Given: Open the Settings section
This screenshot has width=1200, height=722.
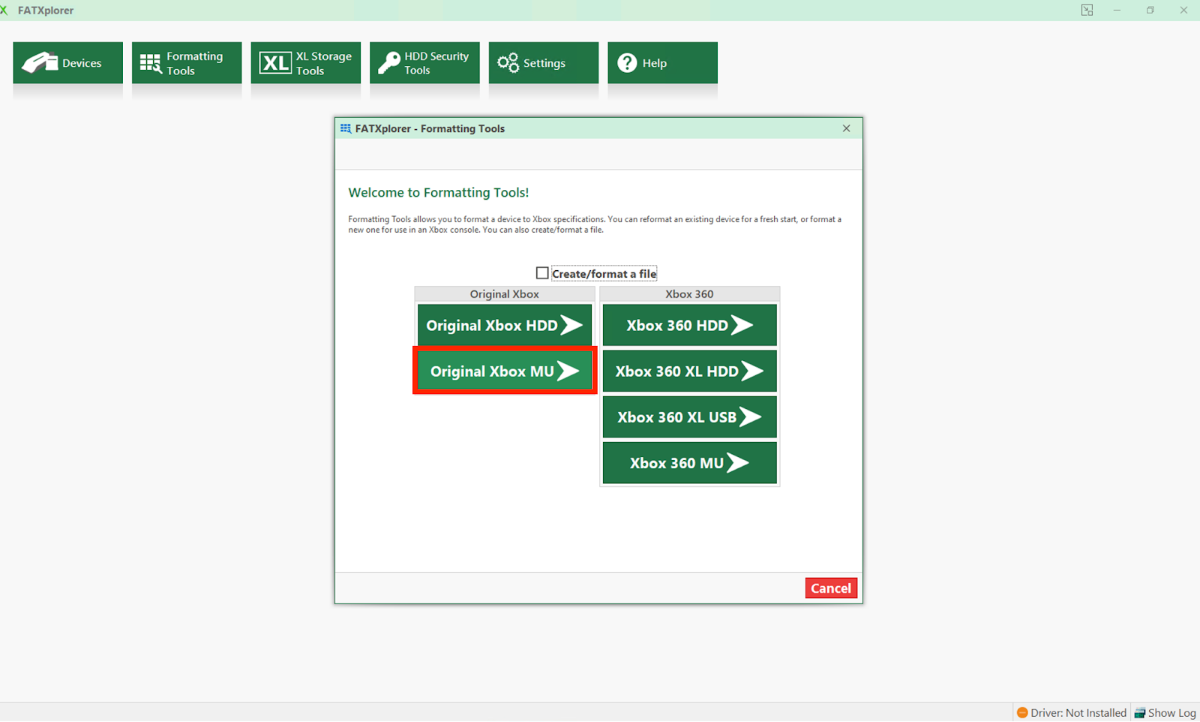Looking at the screenshot, I should pos(544,63).
